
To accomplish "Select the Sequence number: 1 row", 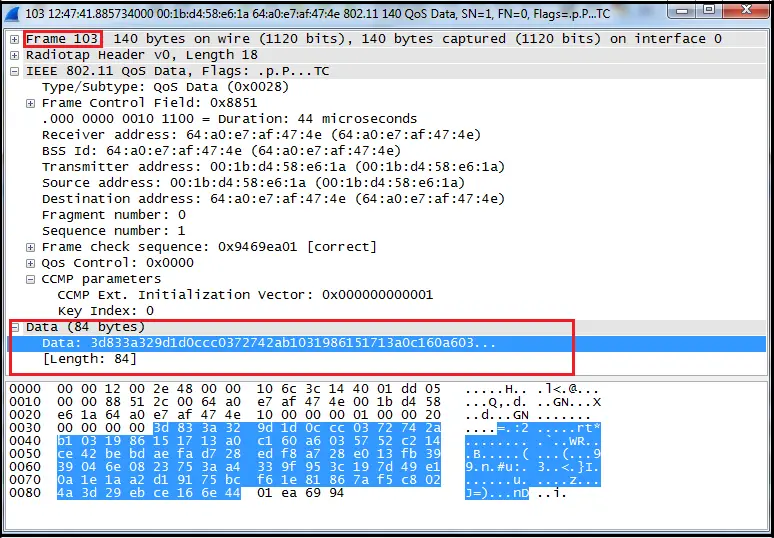I will tap(387, 231).
